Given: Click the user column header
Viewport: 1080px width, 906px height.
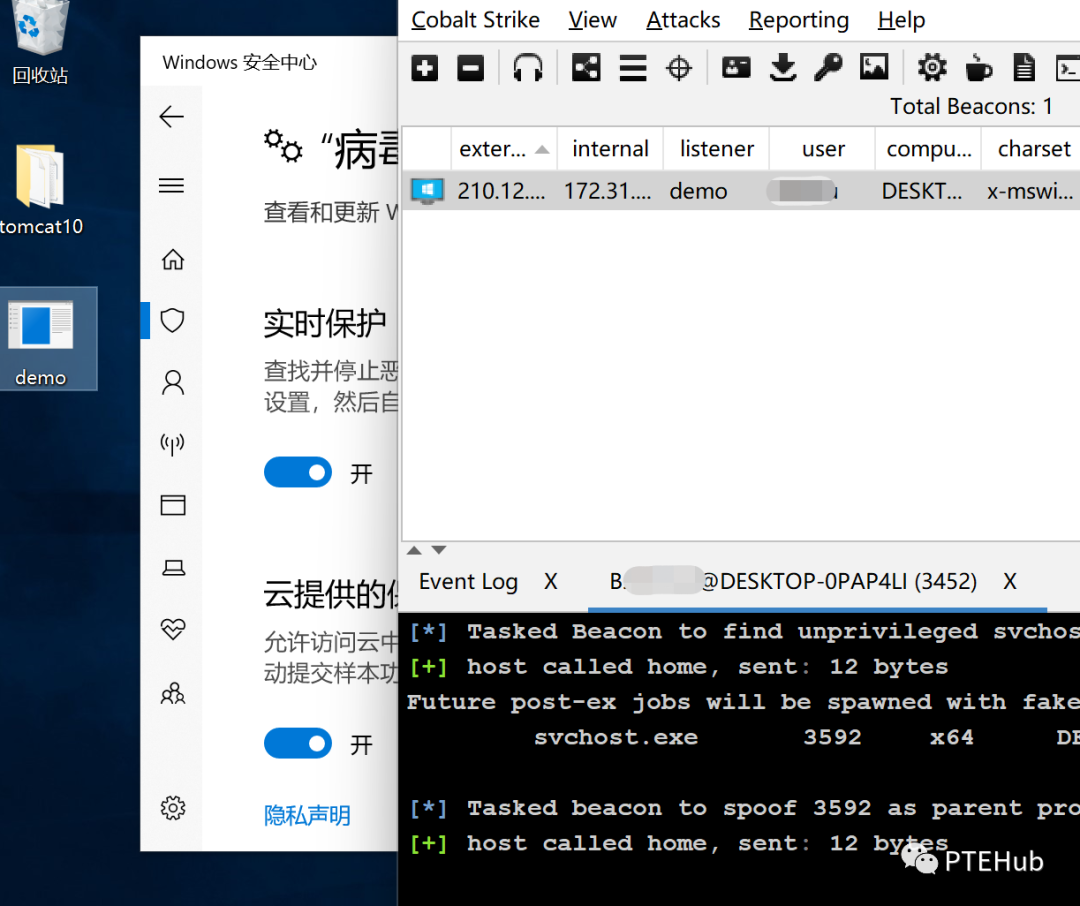Looking at the screenshot, I should pos(822,149).
